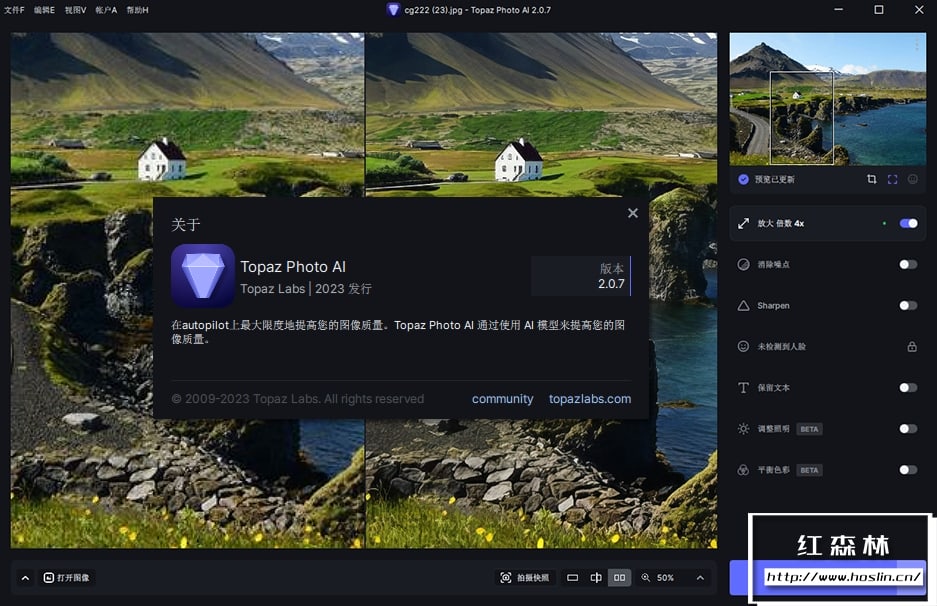Open the 视图V menu
This screenshot has height=606, width=937.
pyautogui.click(x=75, y=10)
